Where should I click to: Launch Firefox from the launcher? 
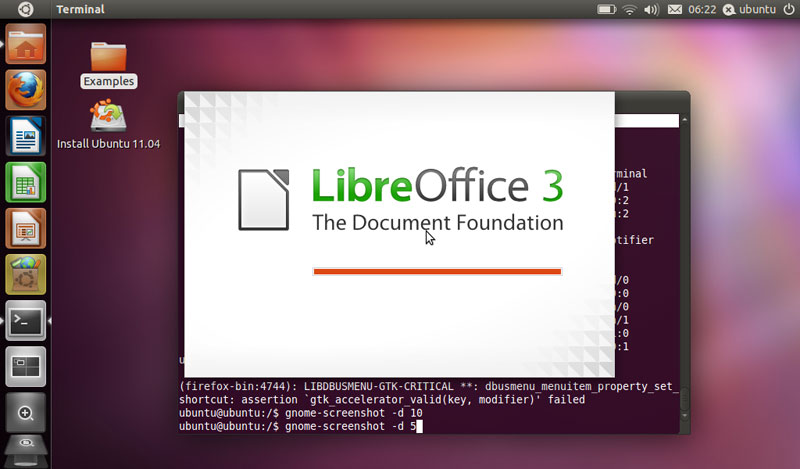coord(25,90)
